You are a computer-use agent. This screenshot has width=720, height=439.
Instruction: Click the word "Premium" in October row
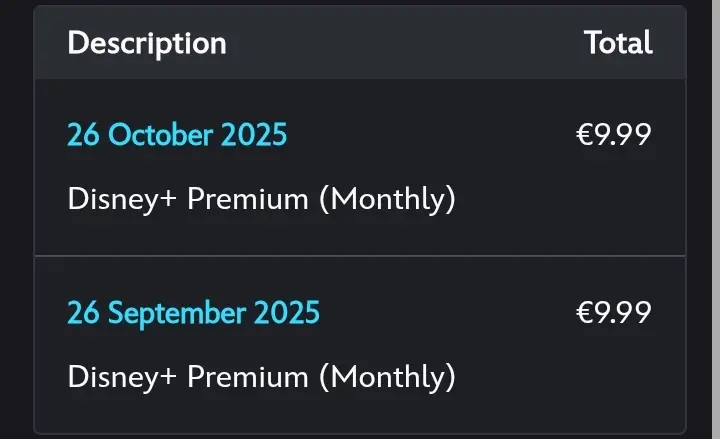click(248, 200)
